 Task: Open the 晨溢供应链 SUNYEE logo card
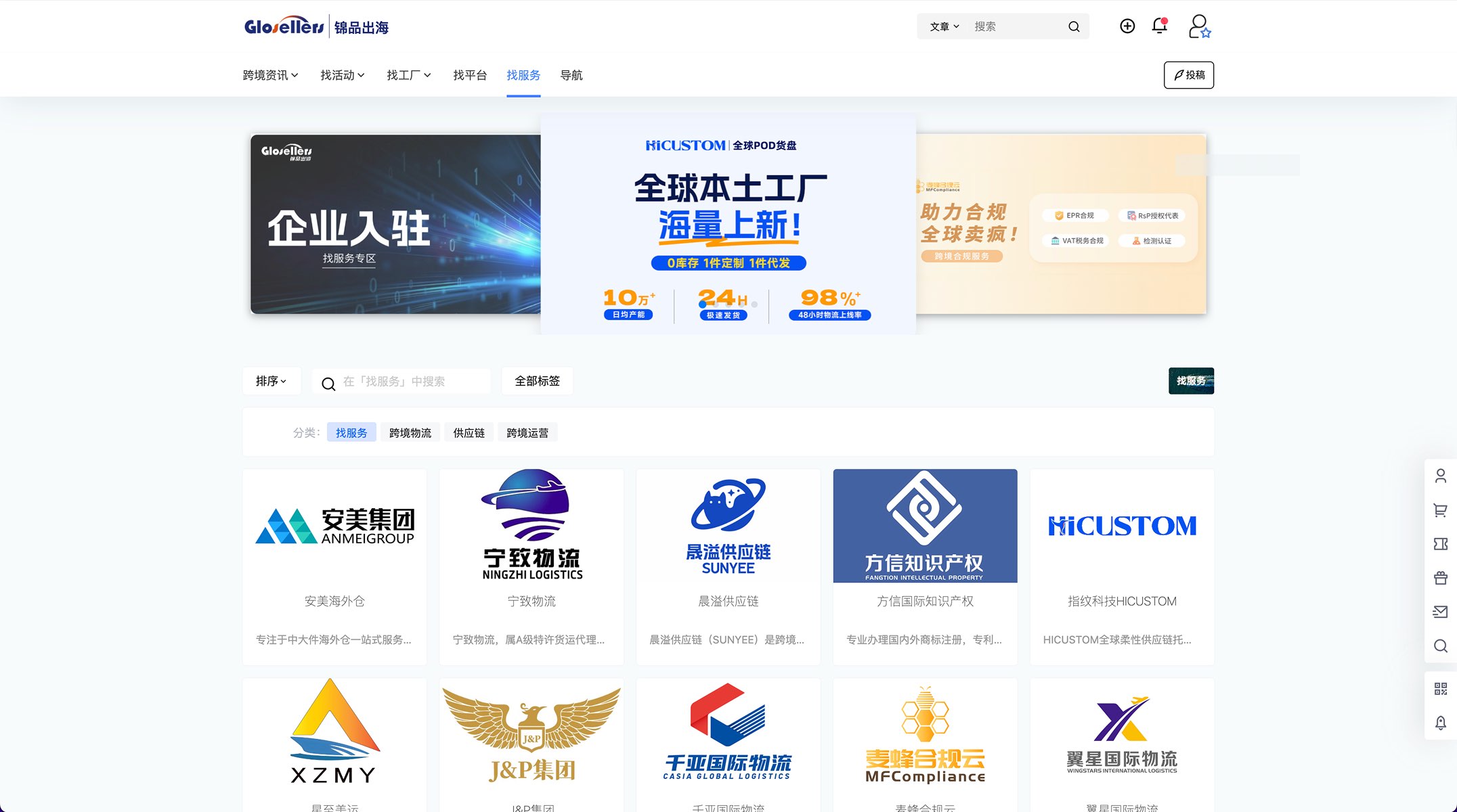pyautogui.click(x=728, y=526)
